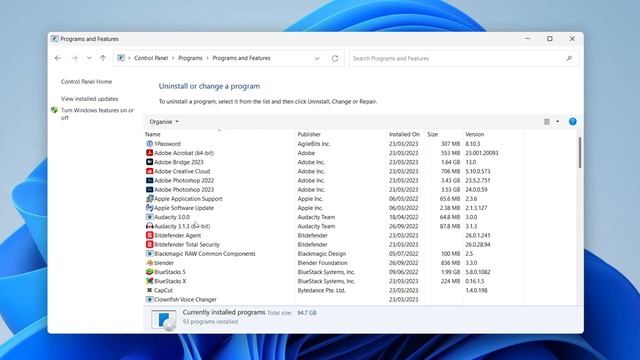Screen dimensions: 640x360
Task: Click the Adobe Bridge 2023 icon
Action: tap(149, 162)
